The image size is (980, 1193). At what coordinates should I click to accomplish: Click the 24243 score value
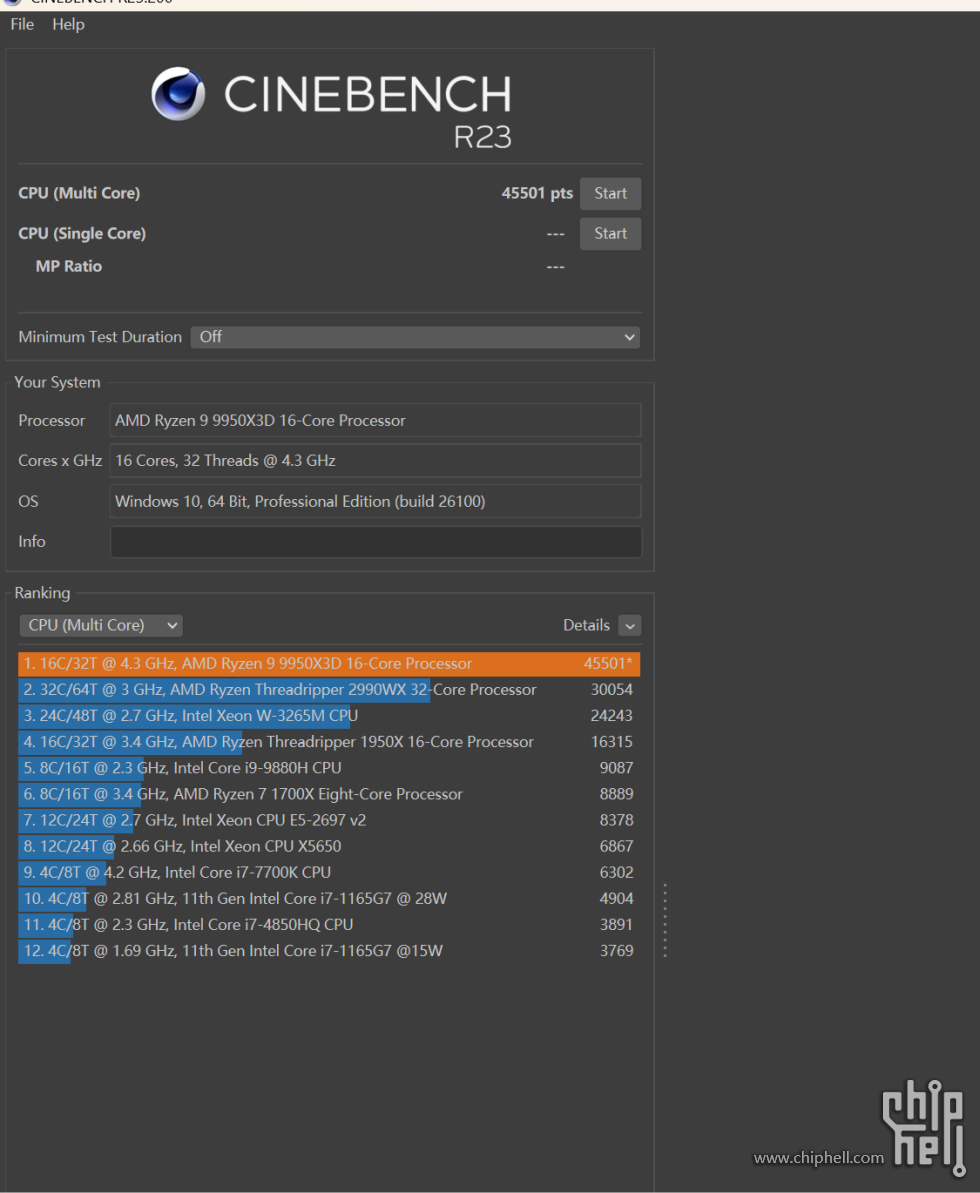612,716
